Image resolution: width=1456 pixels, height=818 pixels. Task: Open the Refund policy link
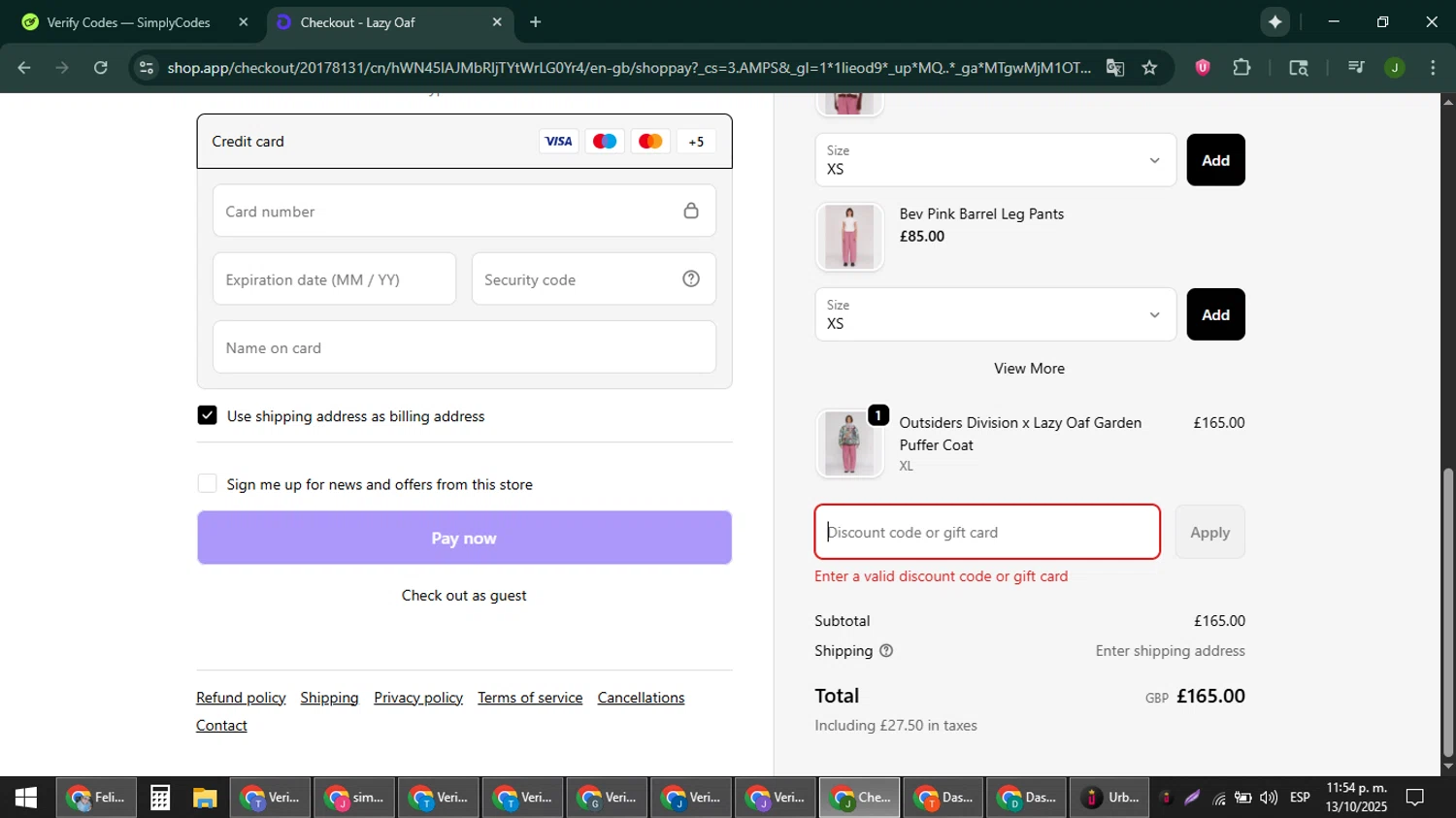[x=241, y=698]
